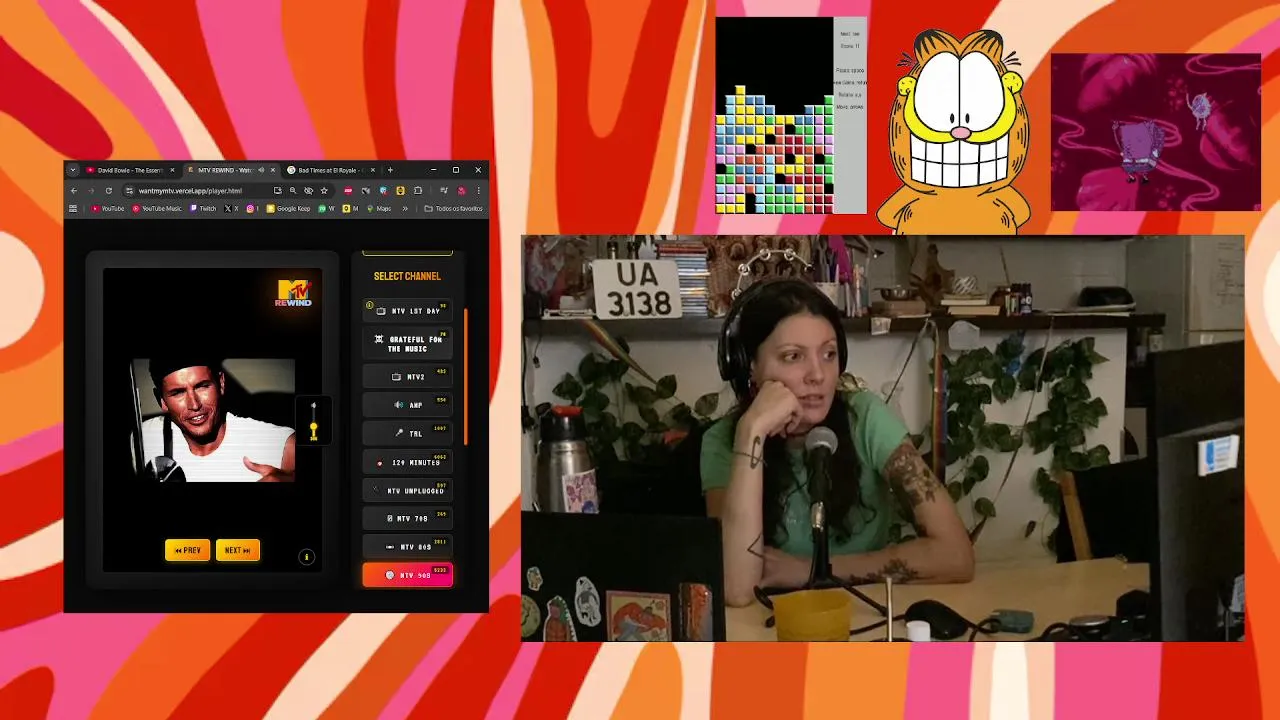This screenshot has height=720, width=1280.
Task: Open the YouTube Music bookmark
Action: click(157, 209)
